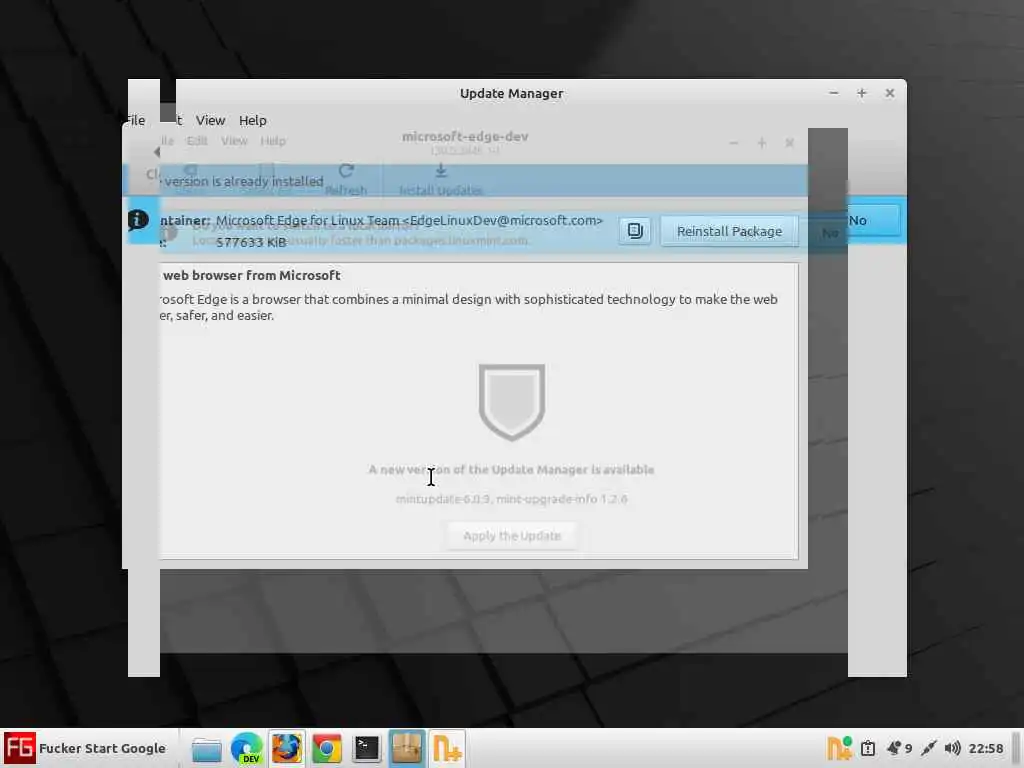Click the 'version is already installed' status text
This screenshot has height=768, width=1024.
(x=244, y=181)
